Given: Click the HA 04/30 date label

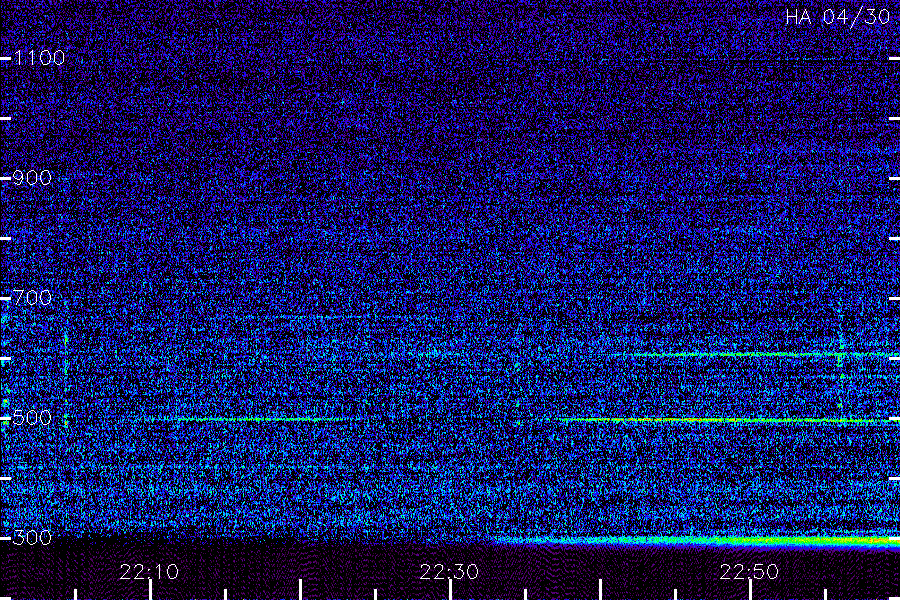Looking at the screenshot, I should coord(837,17).
